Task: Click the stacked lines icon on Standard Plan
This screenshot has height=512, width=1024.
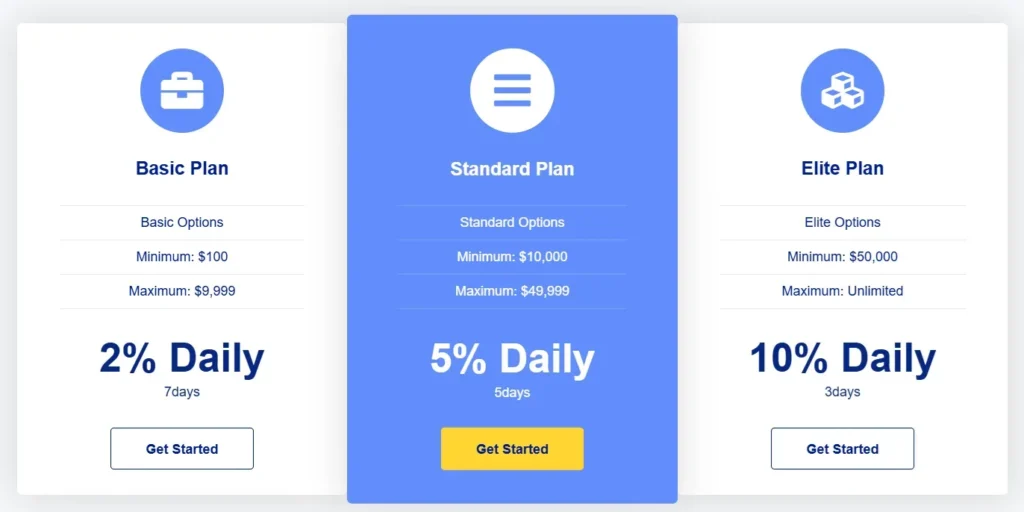Action: coord(512,90)
